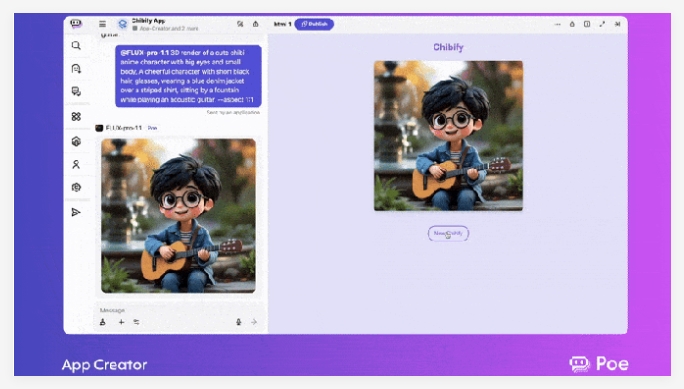Image resolution: width=684 pixels, height=389 pixels.
Task: Open search from the left sidebar
Action: (x=76, y=45)
